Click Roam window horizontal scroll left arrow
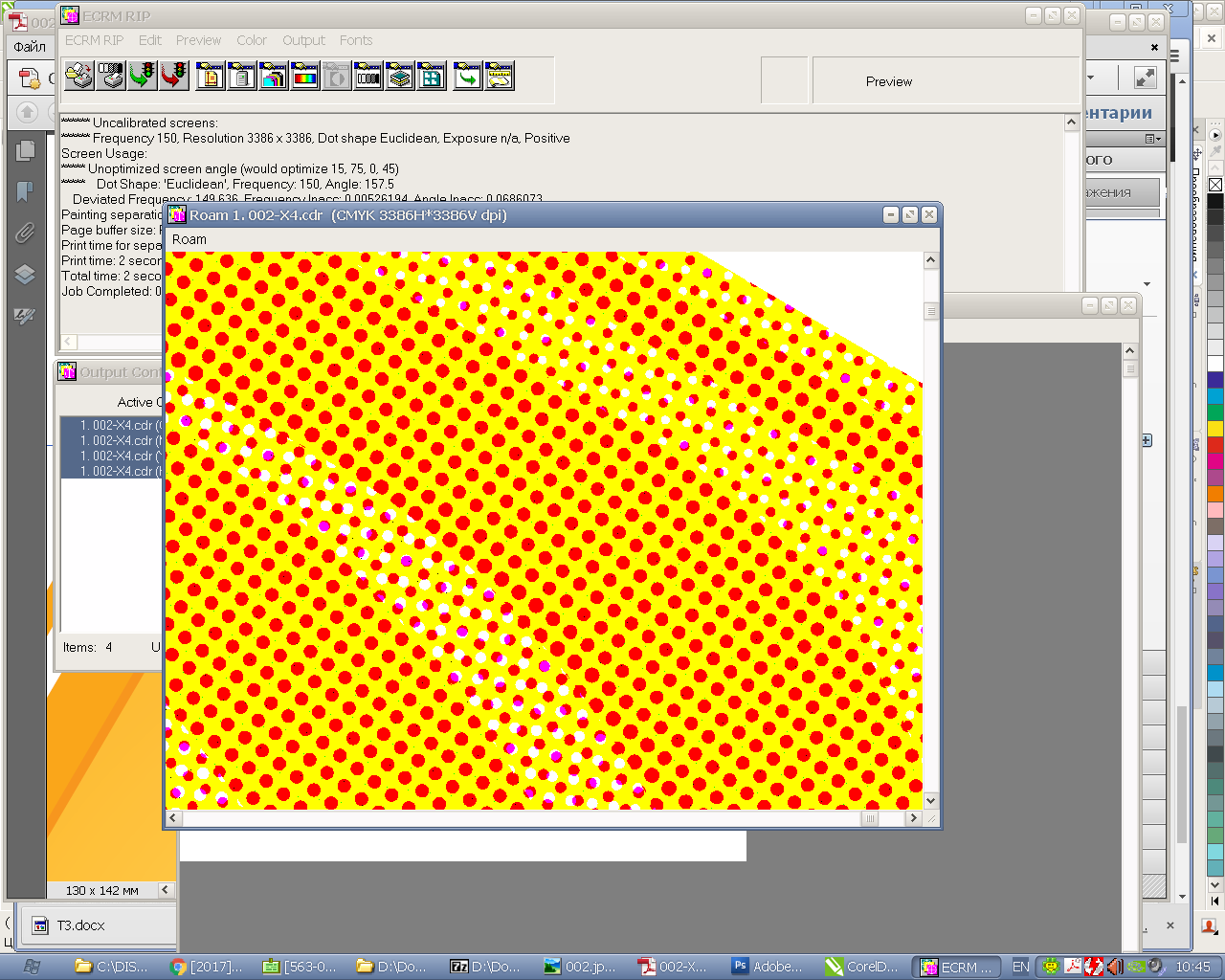This screenshot has height=980, width=1225. pyautogui.click(x=173, y=818)
